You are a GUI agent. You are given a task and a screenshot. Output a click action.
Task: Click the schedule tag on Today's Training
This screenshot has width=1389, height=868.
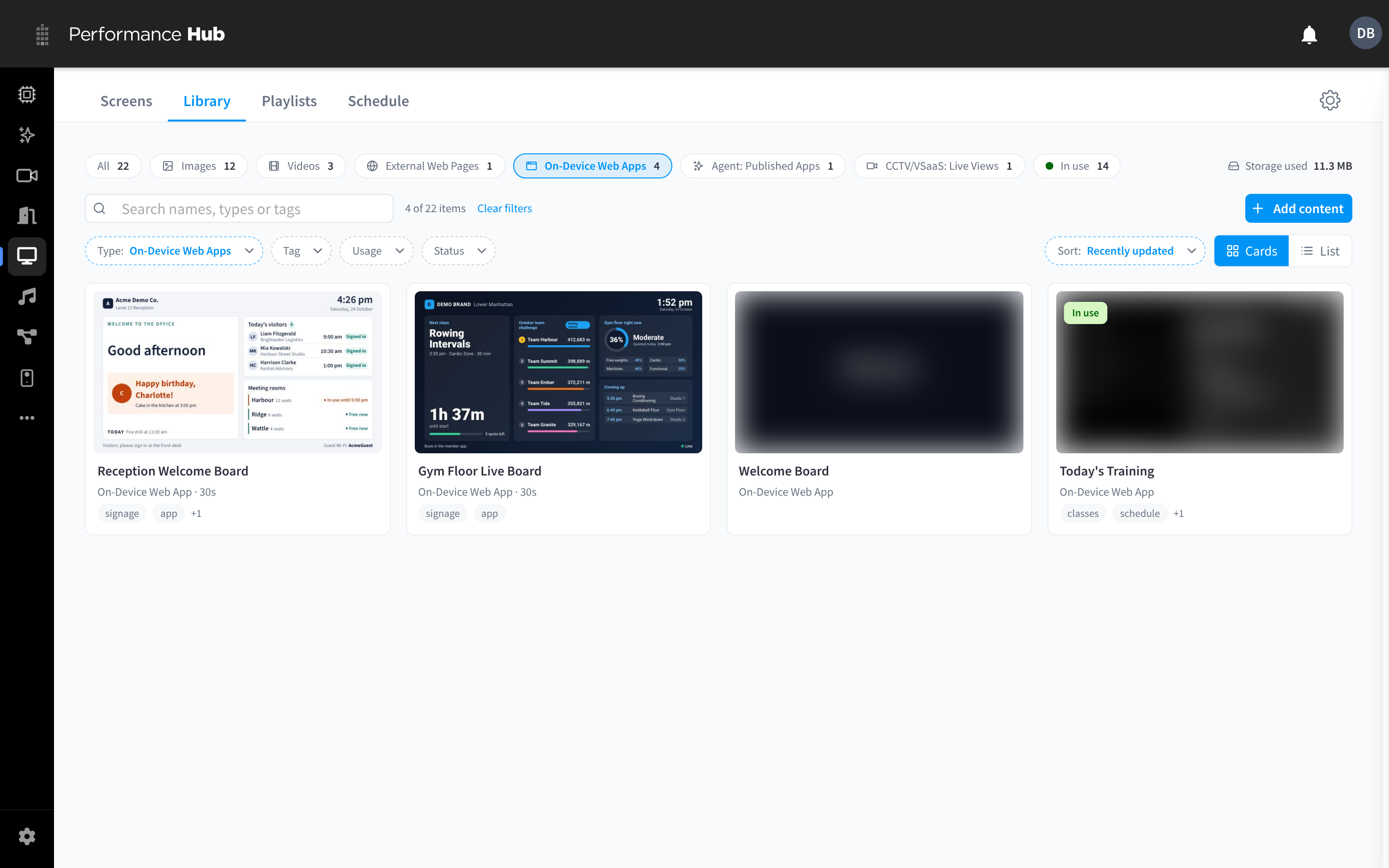(x=1139, y=513)
